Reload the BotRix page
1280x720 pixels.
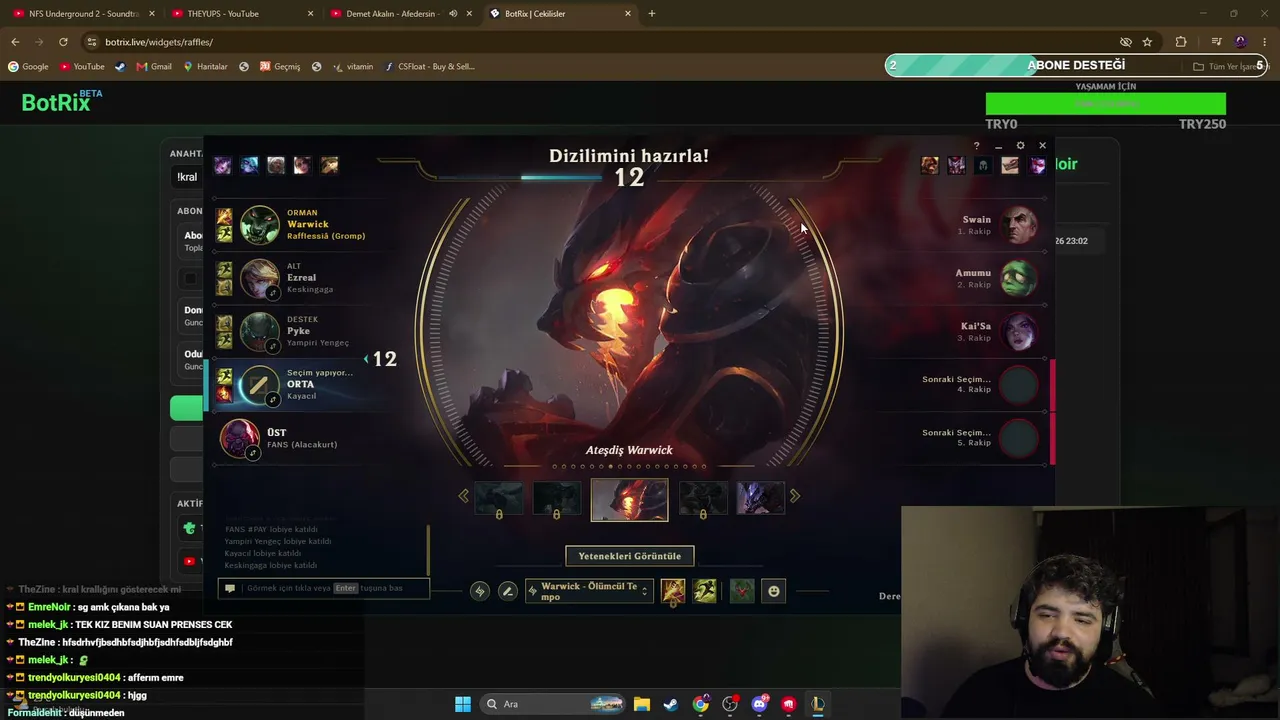point(63,42)
